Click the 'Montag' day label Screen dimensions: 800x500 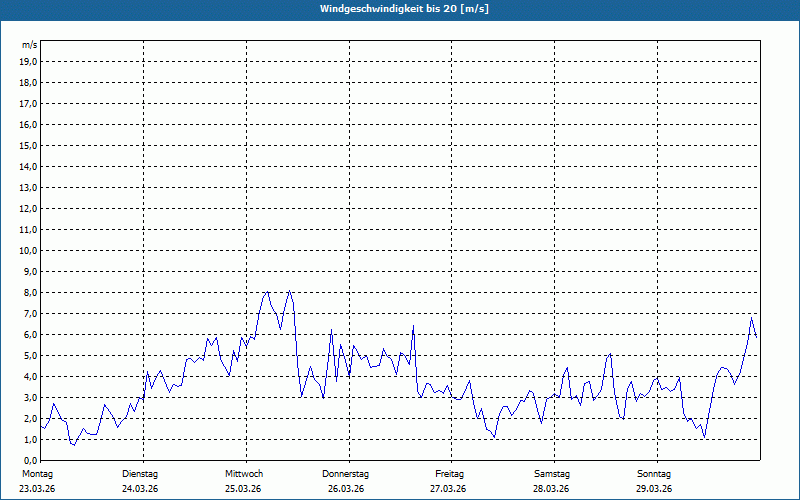(36, 473)
